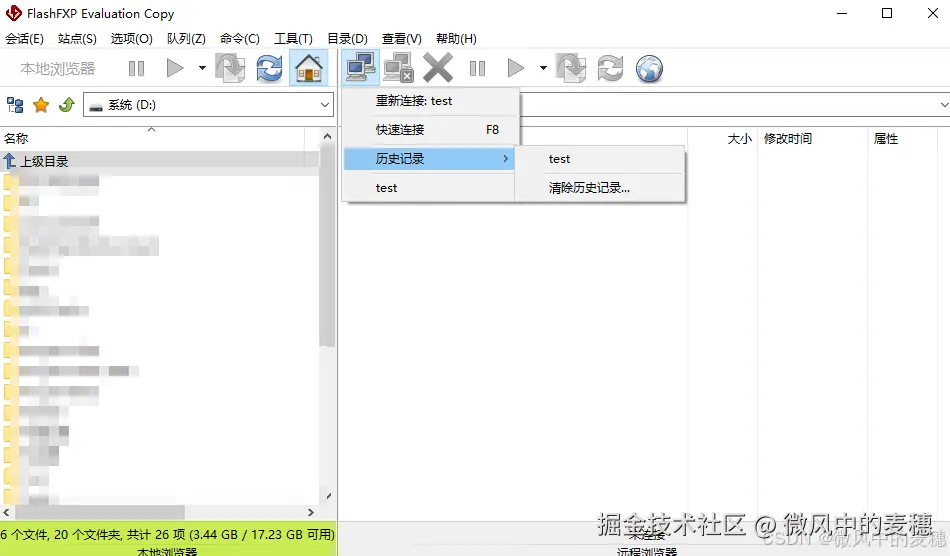This screenshot has height=556, width=950.
Task: Open the 目录(D) menu
Action: coord(347,39)
